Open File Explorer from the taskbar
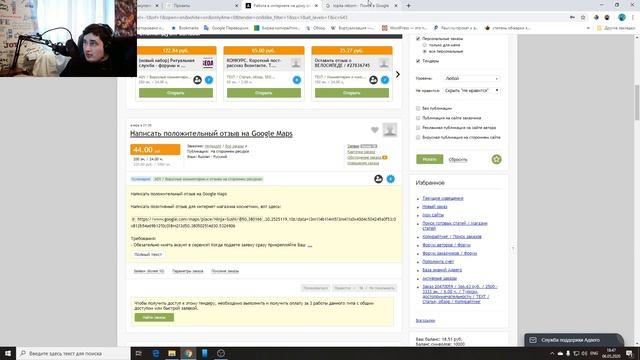The height and width of the screenshot is (360, 640). (x=172, y=353)
